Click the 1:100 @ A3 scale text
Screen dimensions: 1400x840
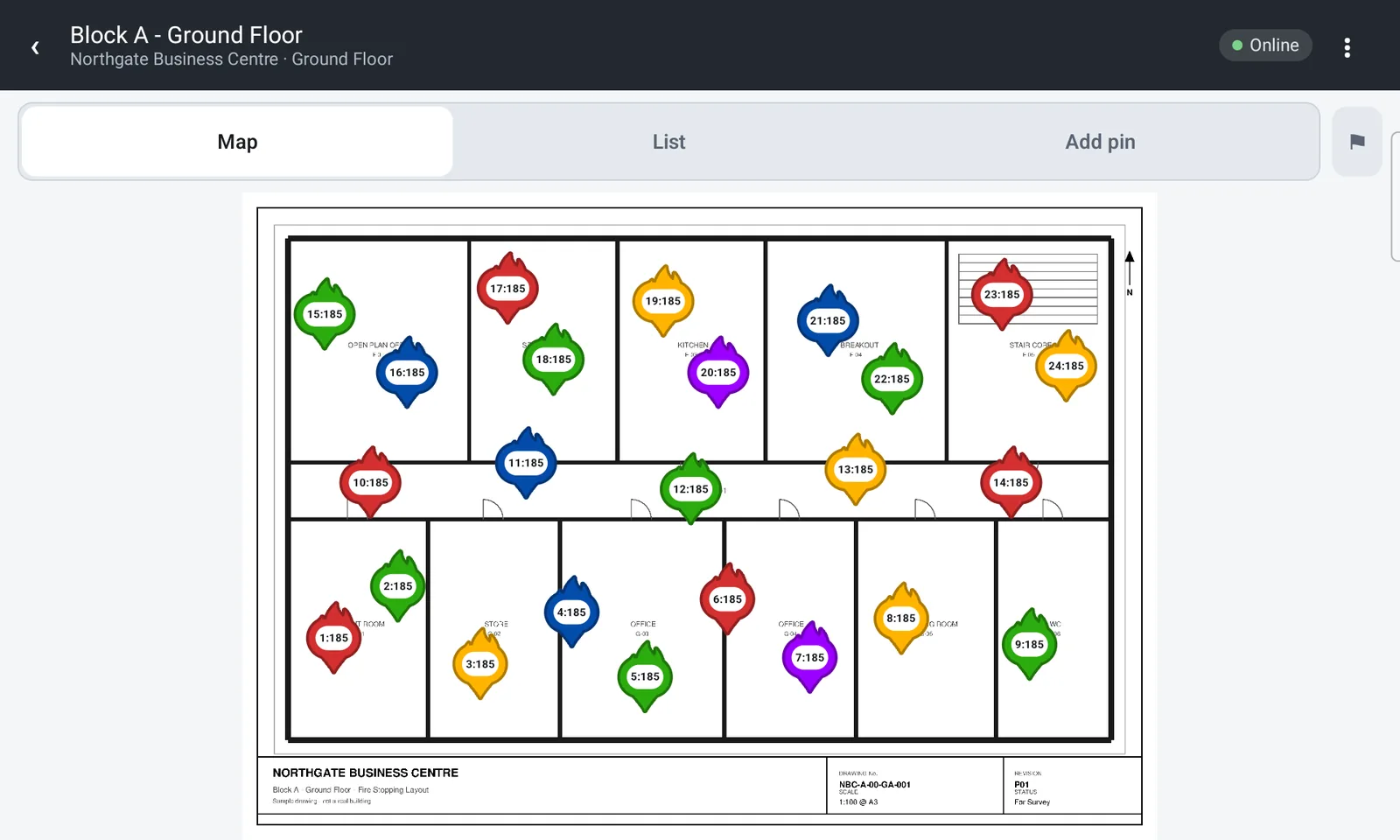(x=857, y=801)
